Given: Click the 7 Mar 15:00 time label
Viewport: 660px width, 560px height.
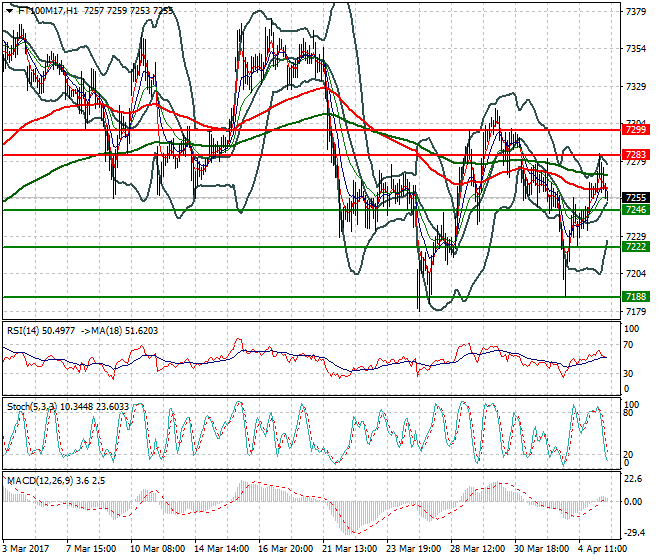Looking at the screenshot, I should tap(91, 549).
